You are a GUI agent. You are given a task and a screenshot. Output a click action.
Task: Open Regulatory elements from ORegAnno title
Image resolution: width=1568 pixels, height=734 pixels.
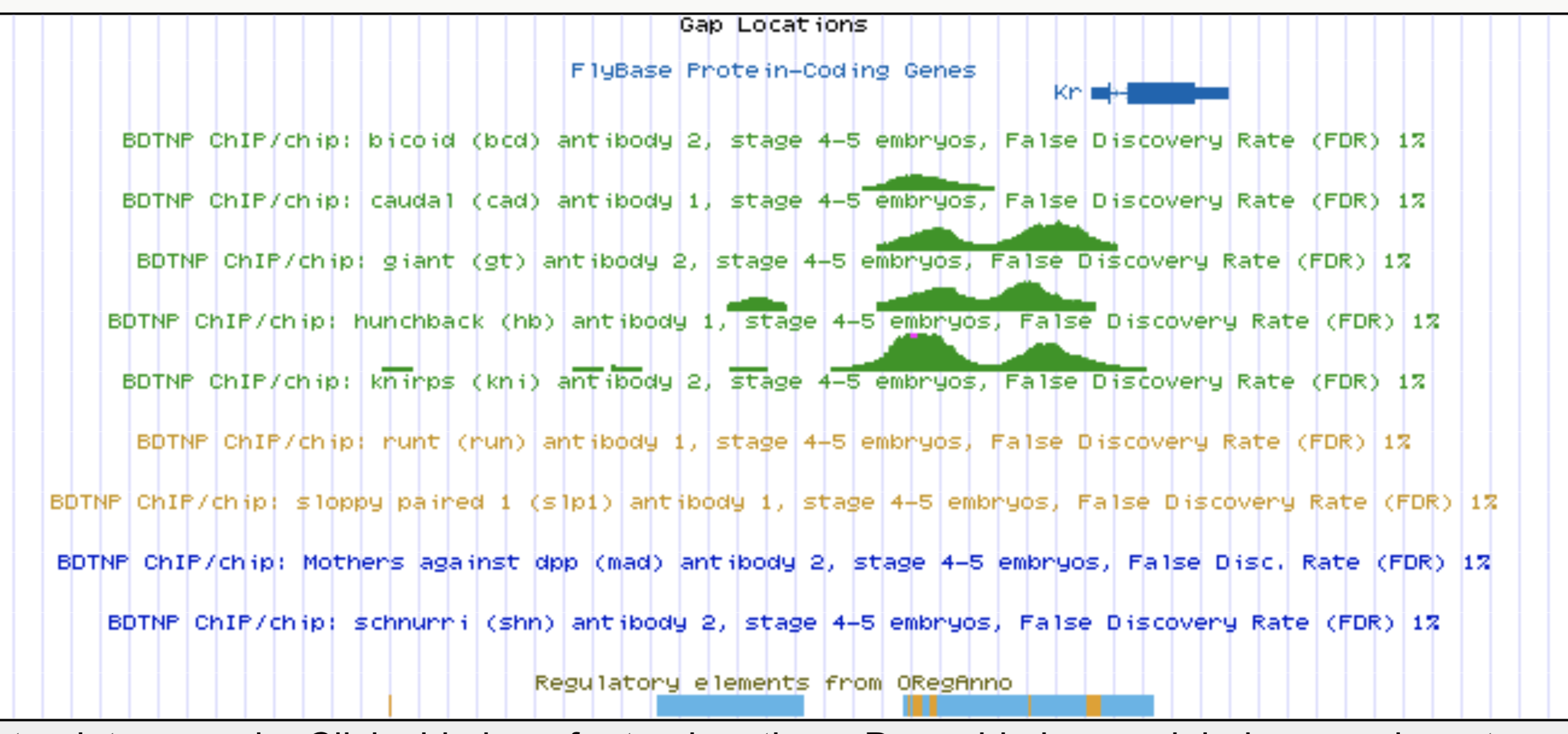[x=773, y=683]
